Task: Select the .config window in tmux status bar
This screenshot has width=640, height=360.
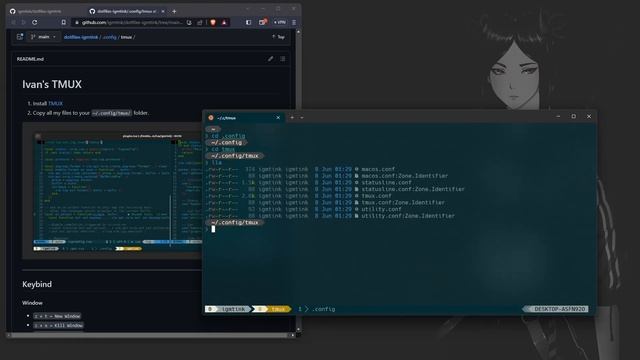Action: (317, 309)
